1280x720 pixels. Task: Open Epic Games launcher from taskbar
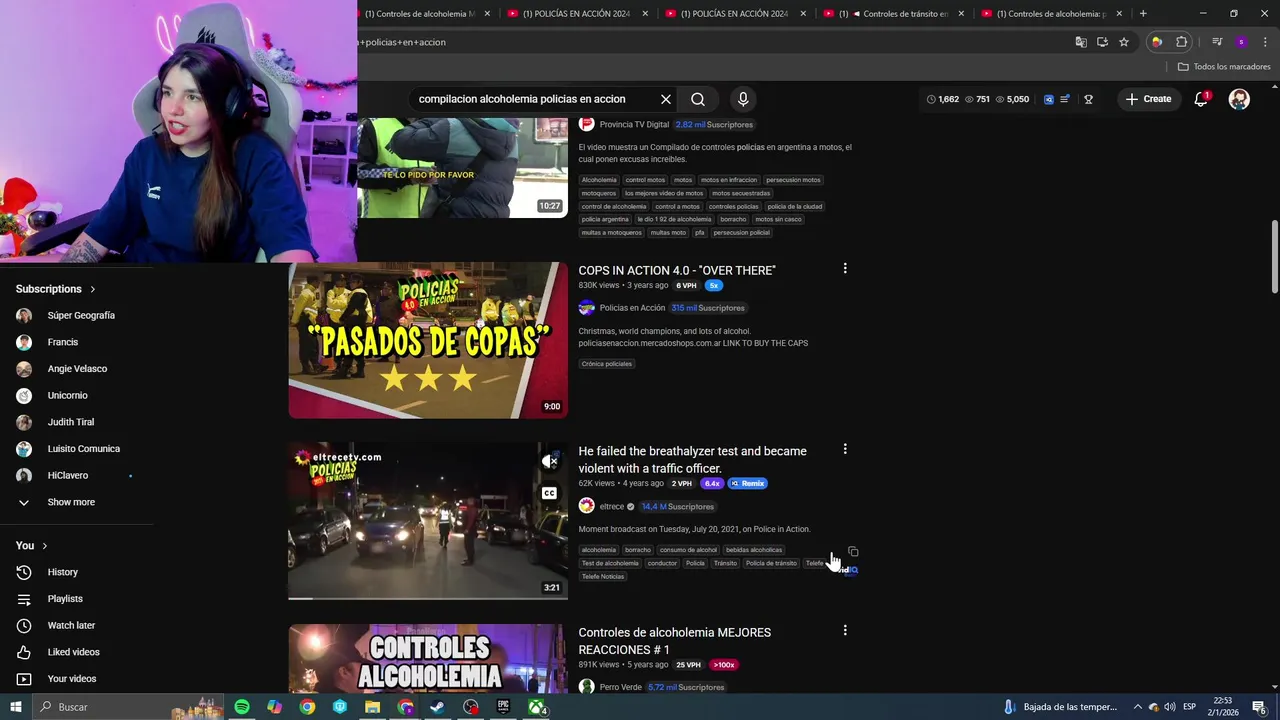[503, 707]
